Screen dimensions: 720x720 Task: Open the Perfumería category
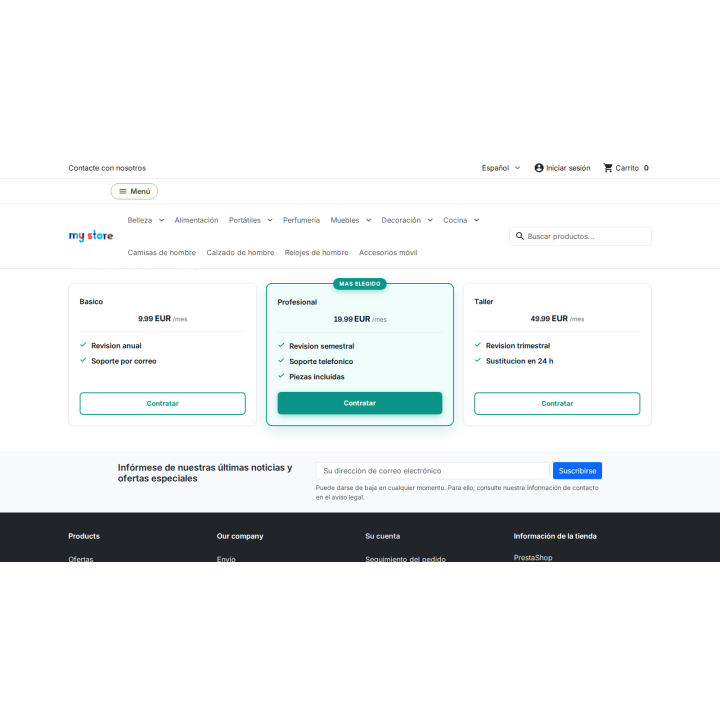tap(301, 220)
